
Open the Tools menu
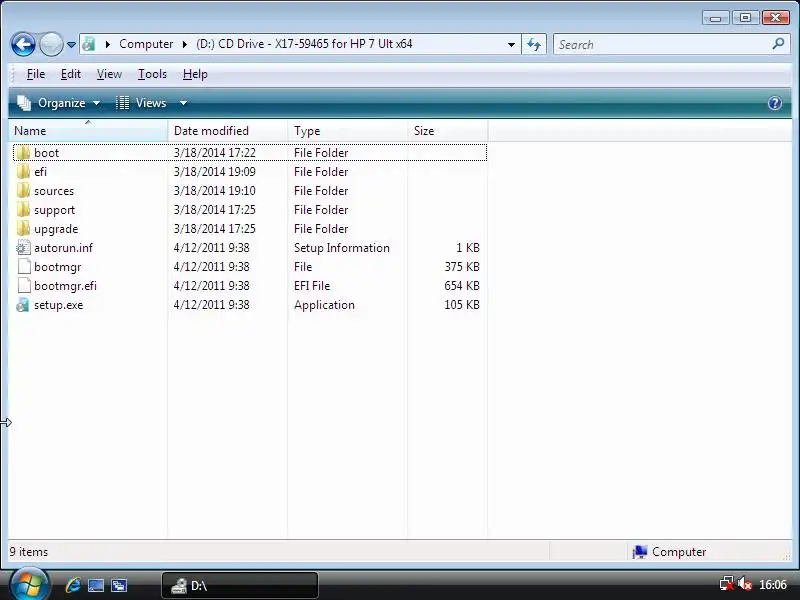[152, 74]
